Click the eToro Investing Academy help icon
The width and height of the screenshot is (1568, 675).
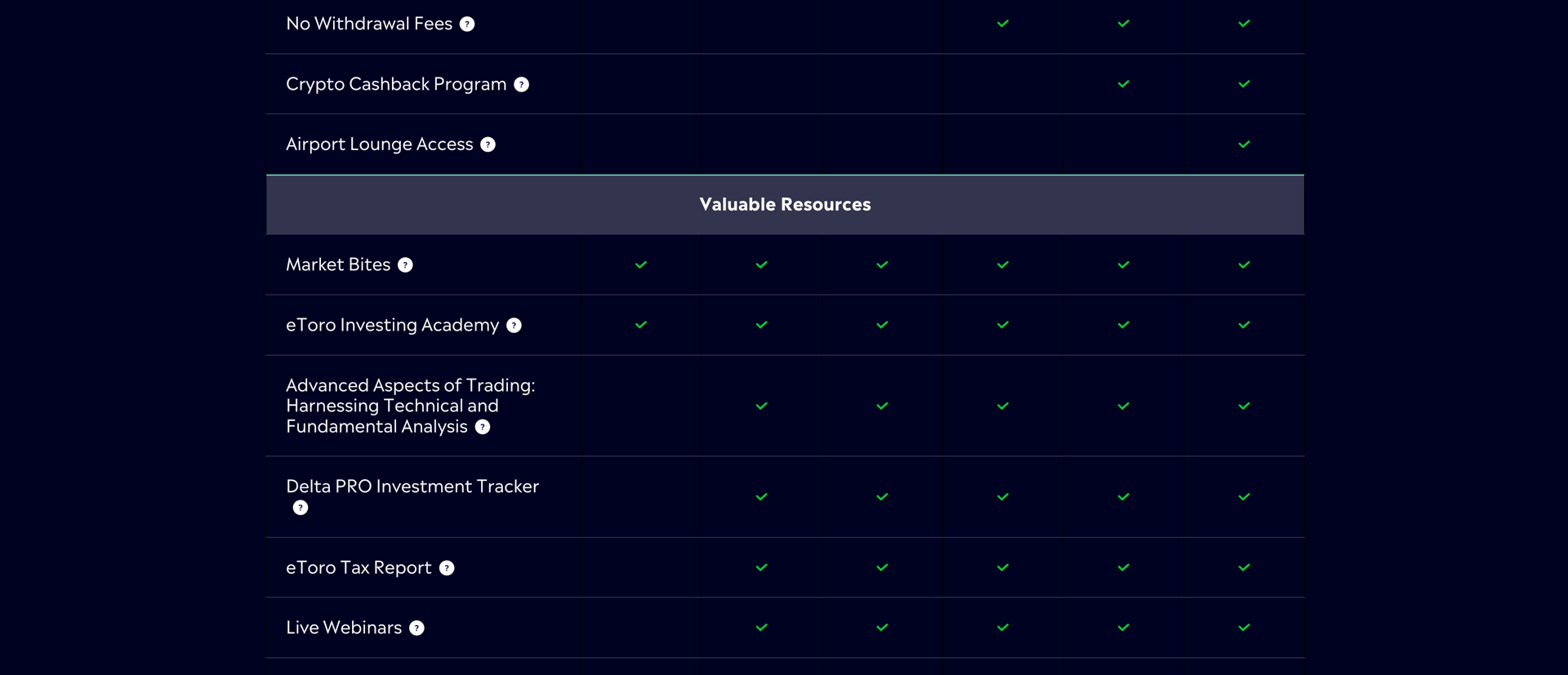pos(514,326)
